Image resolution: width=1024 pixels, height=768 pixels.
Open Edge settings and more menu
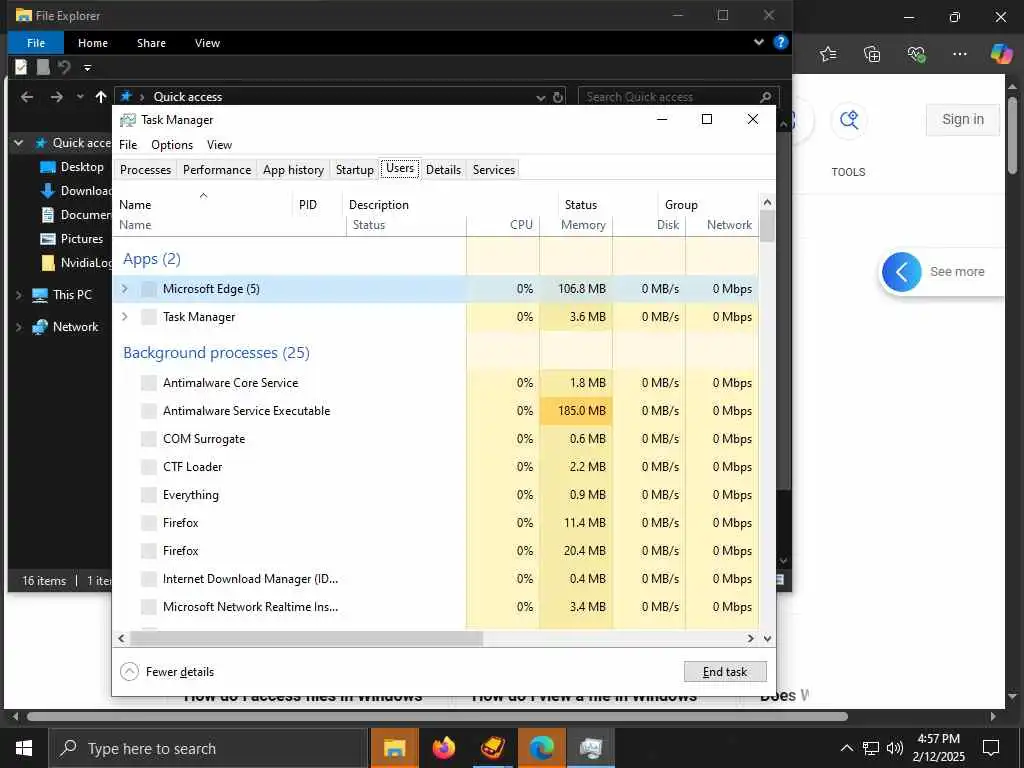959,54
